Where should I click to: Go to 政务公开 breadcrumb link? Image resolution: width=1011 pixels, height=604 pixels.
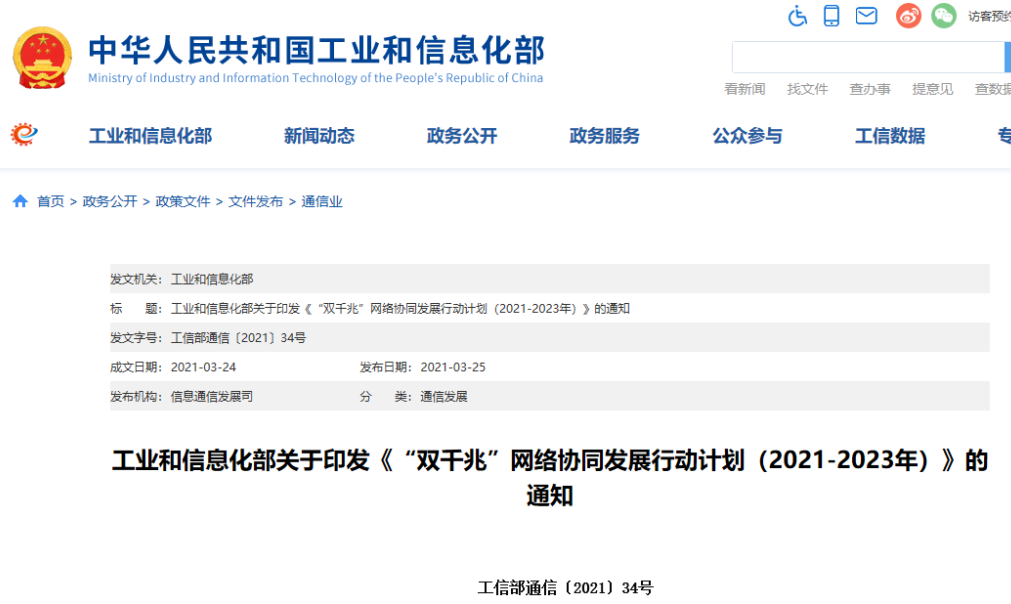110,201
